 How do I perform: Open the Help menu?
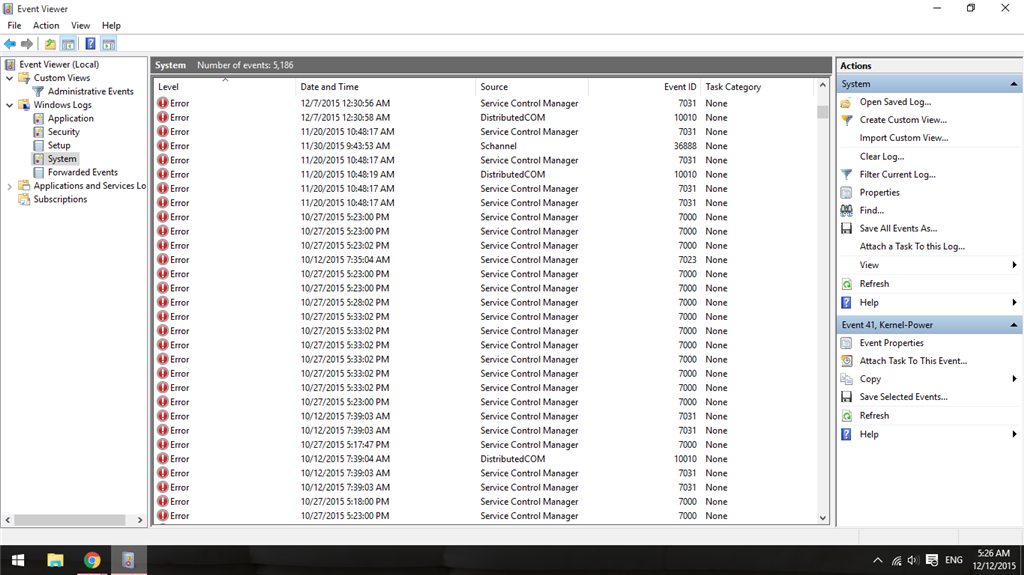111,25
